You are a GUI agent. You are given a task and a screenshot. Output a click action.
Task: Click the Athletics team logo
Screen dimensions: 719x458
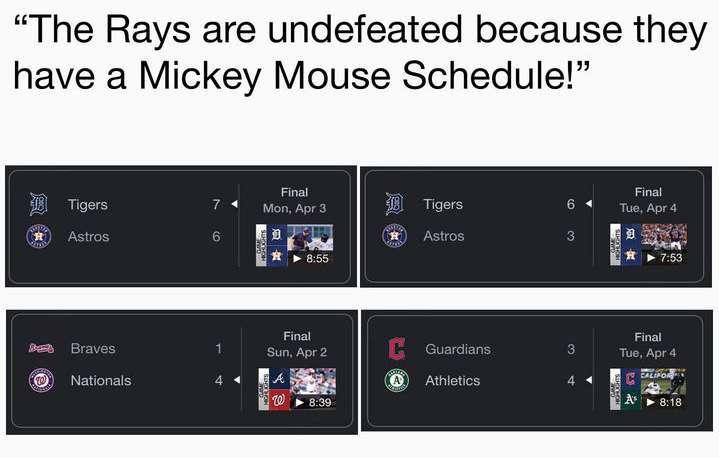click(396, 380)
